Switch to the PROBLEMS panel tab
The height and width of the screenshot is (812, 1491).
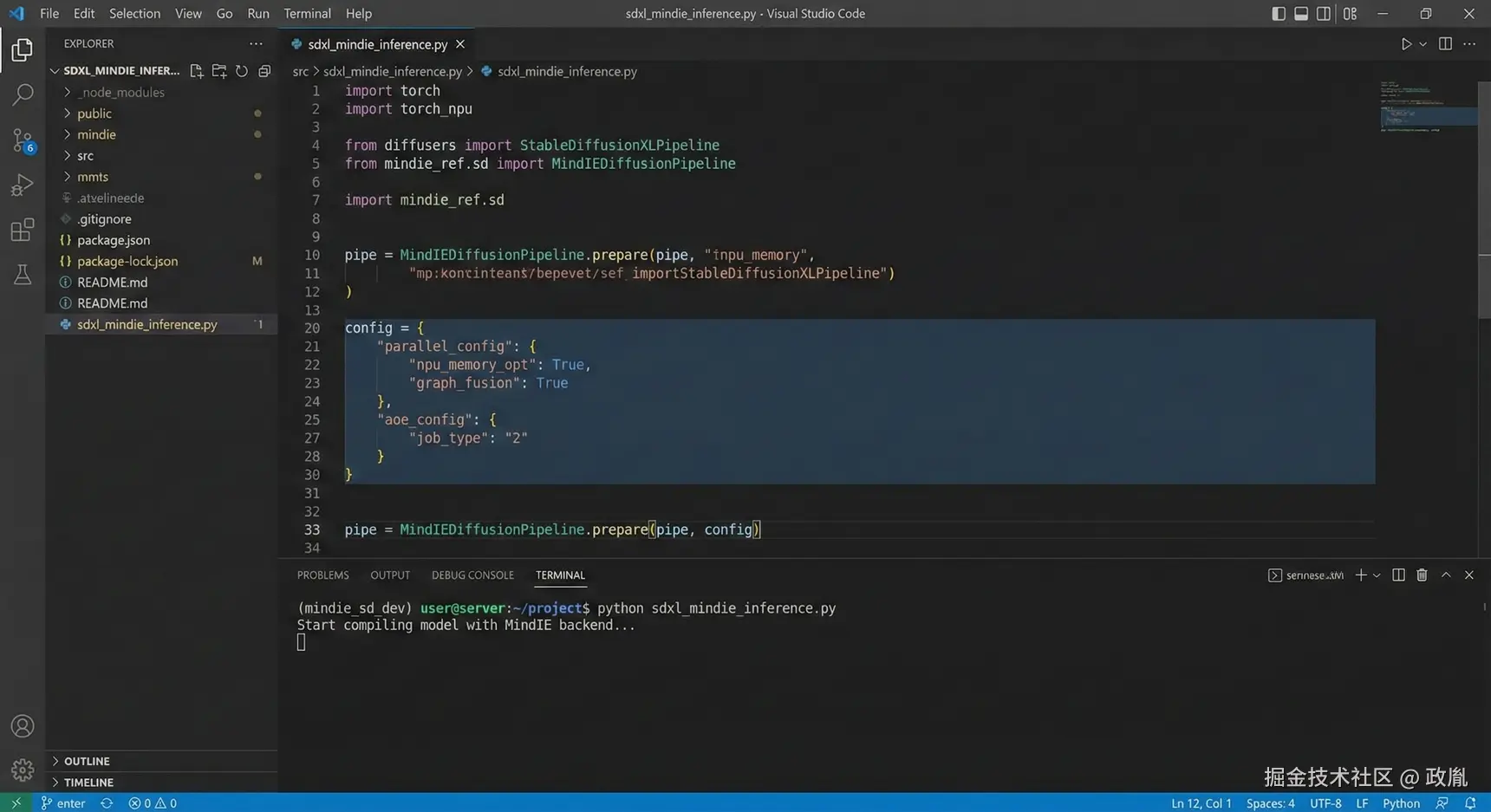pos(322,575)
